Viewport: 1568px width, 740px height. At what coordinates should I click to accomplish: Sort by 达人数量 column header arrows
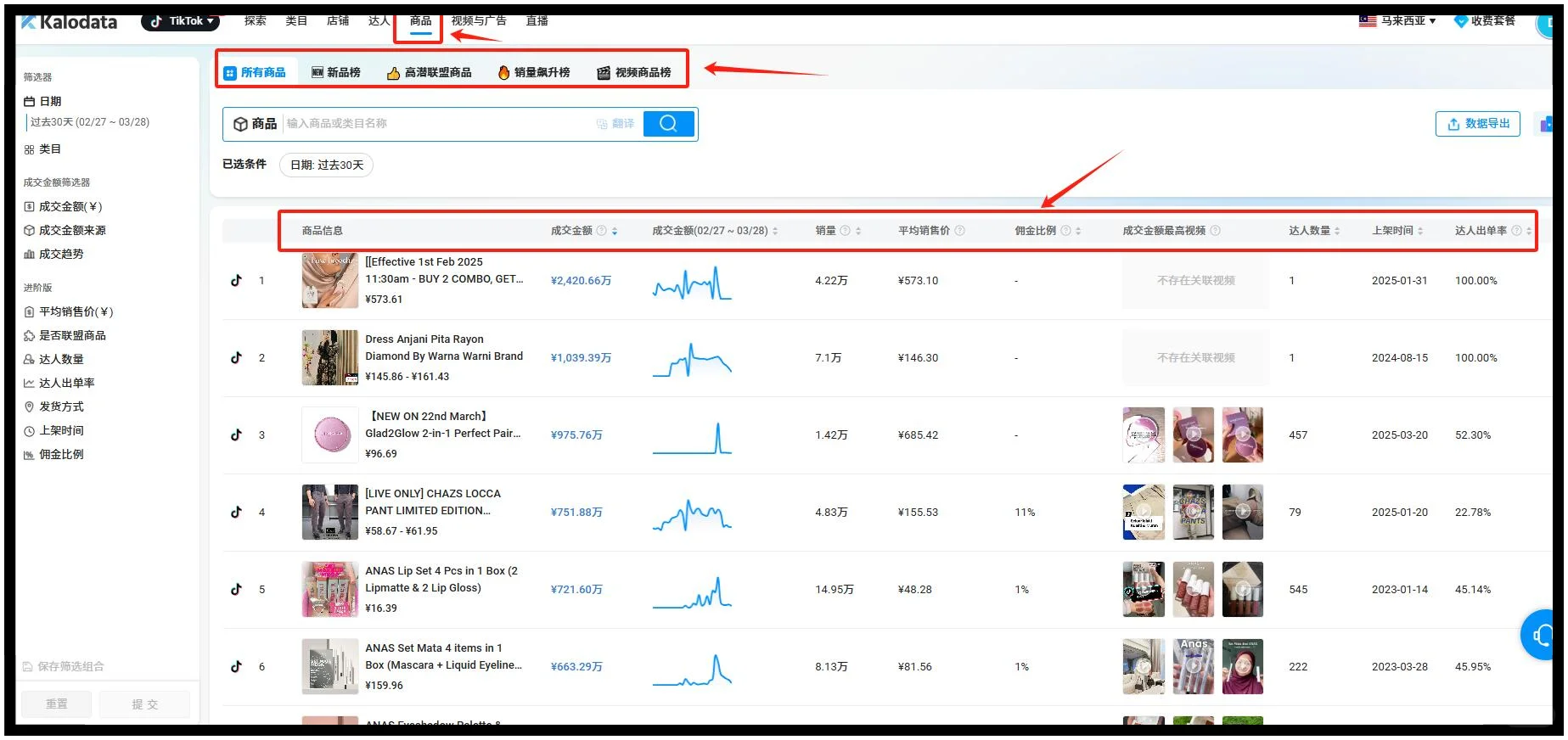pyautogui.click(x=1337, y=231)
